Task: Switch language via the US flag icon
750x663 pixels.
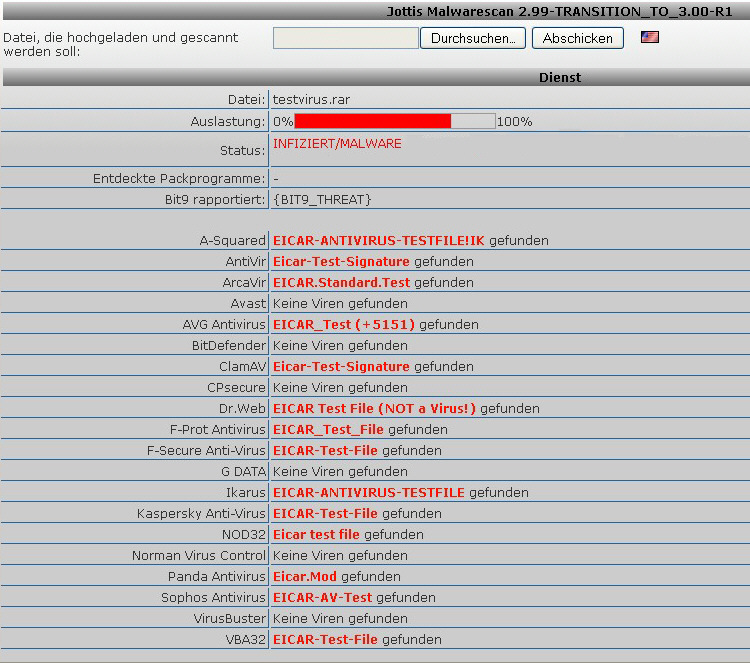Action: [650, 37]
